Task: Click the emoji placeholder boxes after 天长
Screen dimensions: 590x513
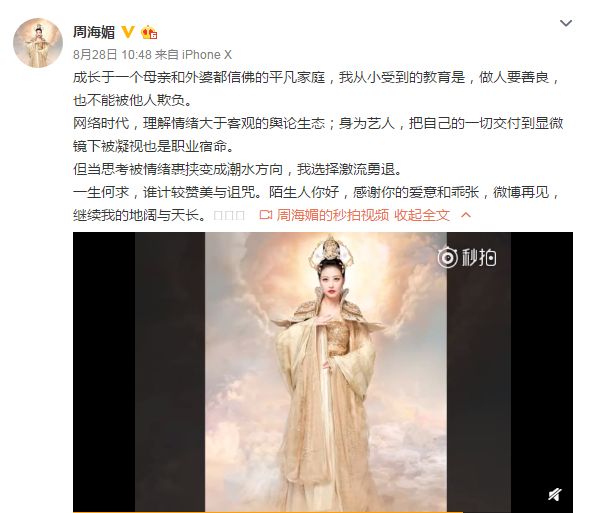Action: 229,216
